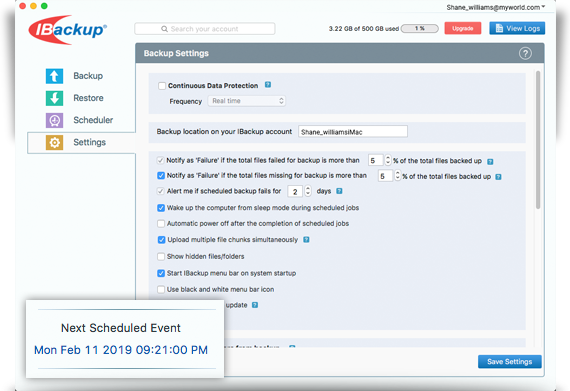Image resolution: width=570 pixels, height=391 pixels.
Task: Click the settings panel vertical scrollbar
Action: pyautogui.click(x=538, y=140)
